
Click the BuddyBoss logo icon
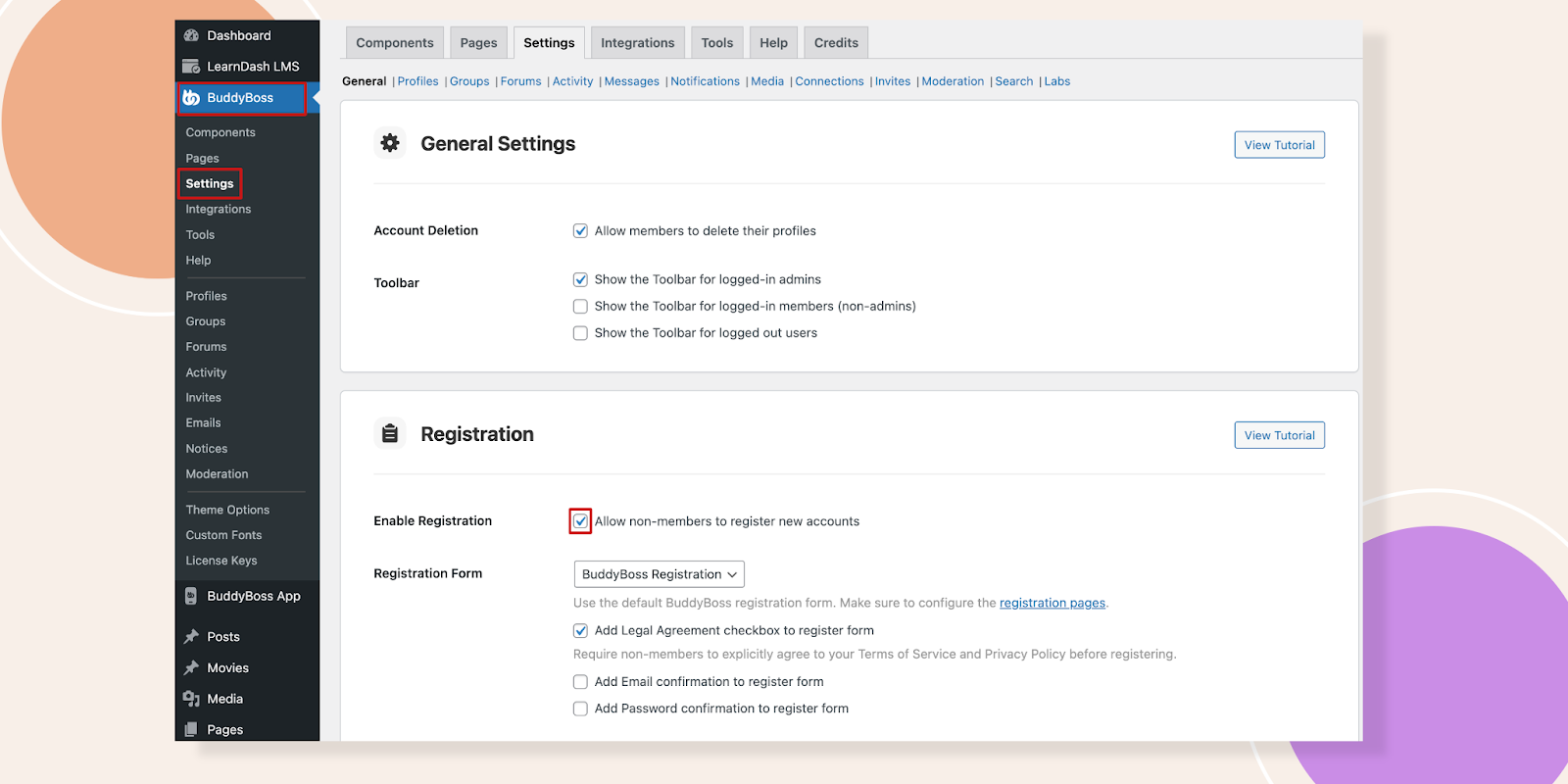pos(191,98)
